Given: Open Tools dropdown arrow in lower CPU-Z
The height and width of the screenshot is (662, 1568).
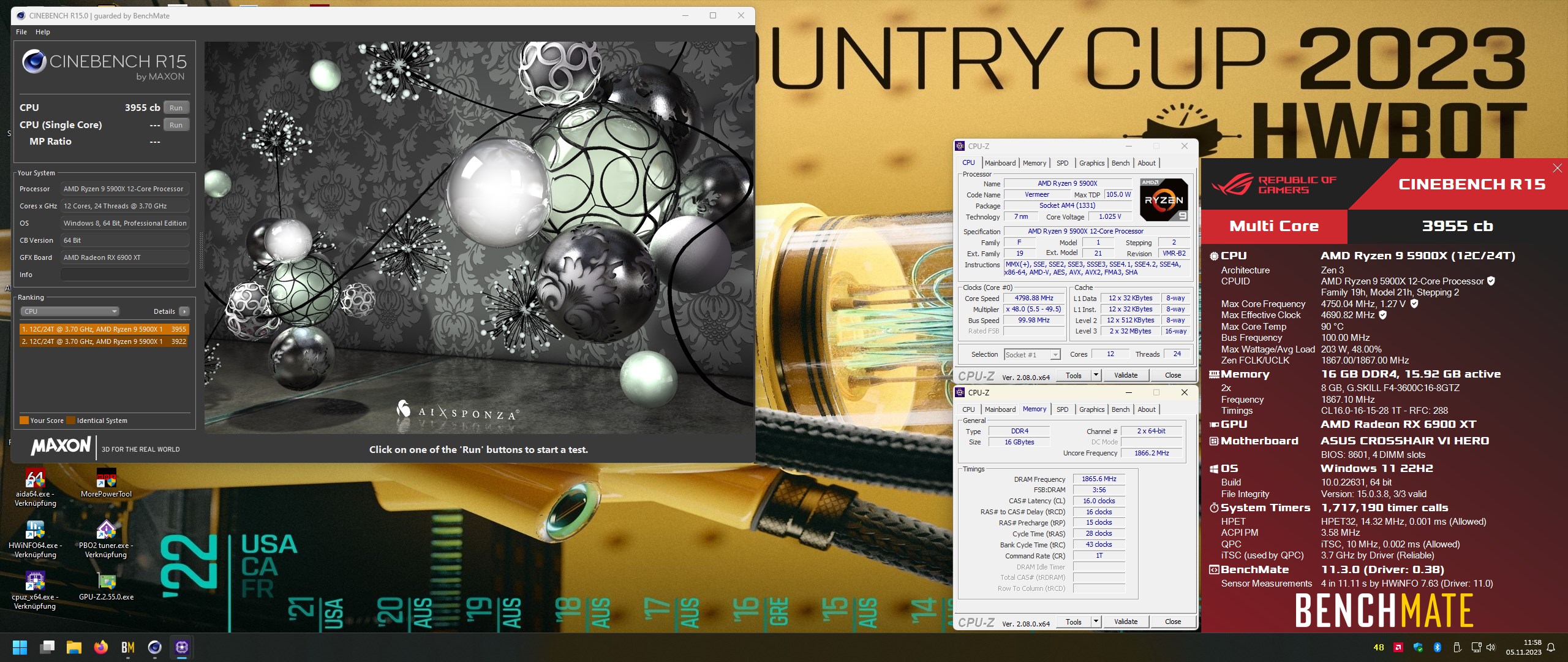Looking at the screenshot, I should (x=1096, y=622).
